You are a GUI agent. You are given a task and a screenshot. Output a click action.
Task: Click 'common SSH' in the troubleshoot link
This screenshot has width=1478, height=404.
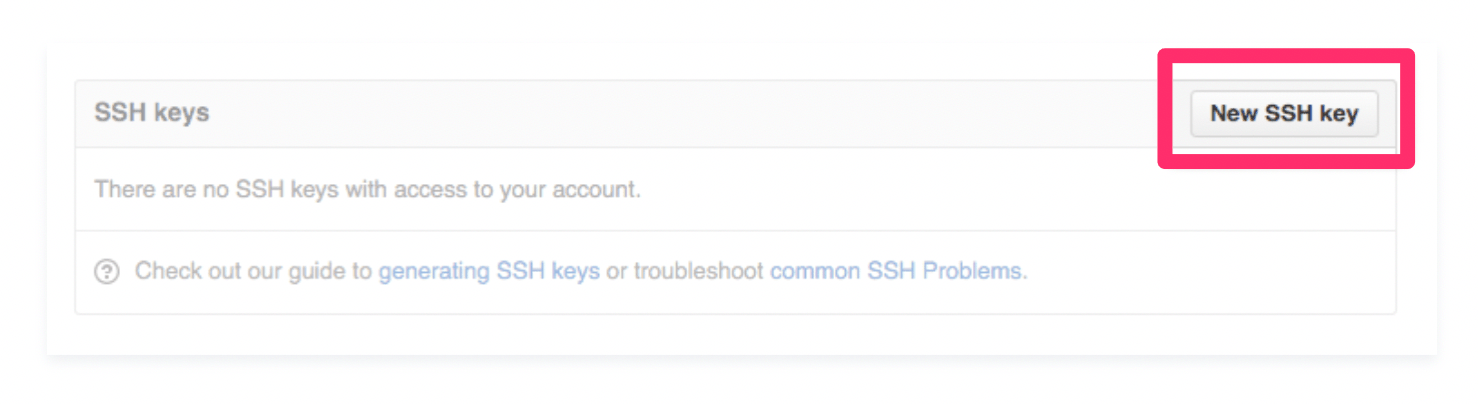tap(843, 271)
